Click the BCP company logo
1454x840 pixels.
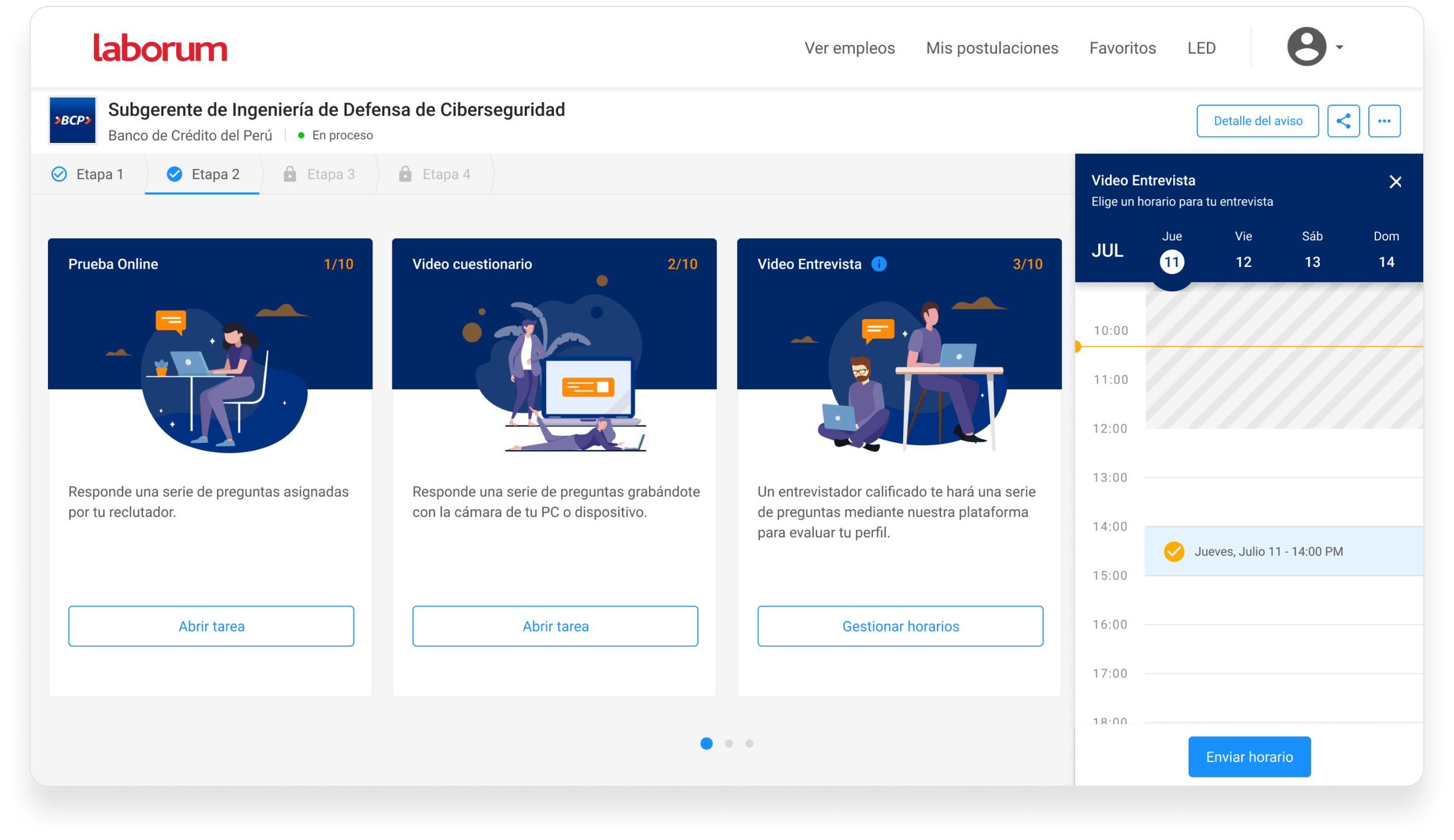[x=73, y=121]
